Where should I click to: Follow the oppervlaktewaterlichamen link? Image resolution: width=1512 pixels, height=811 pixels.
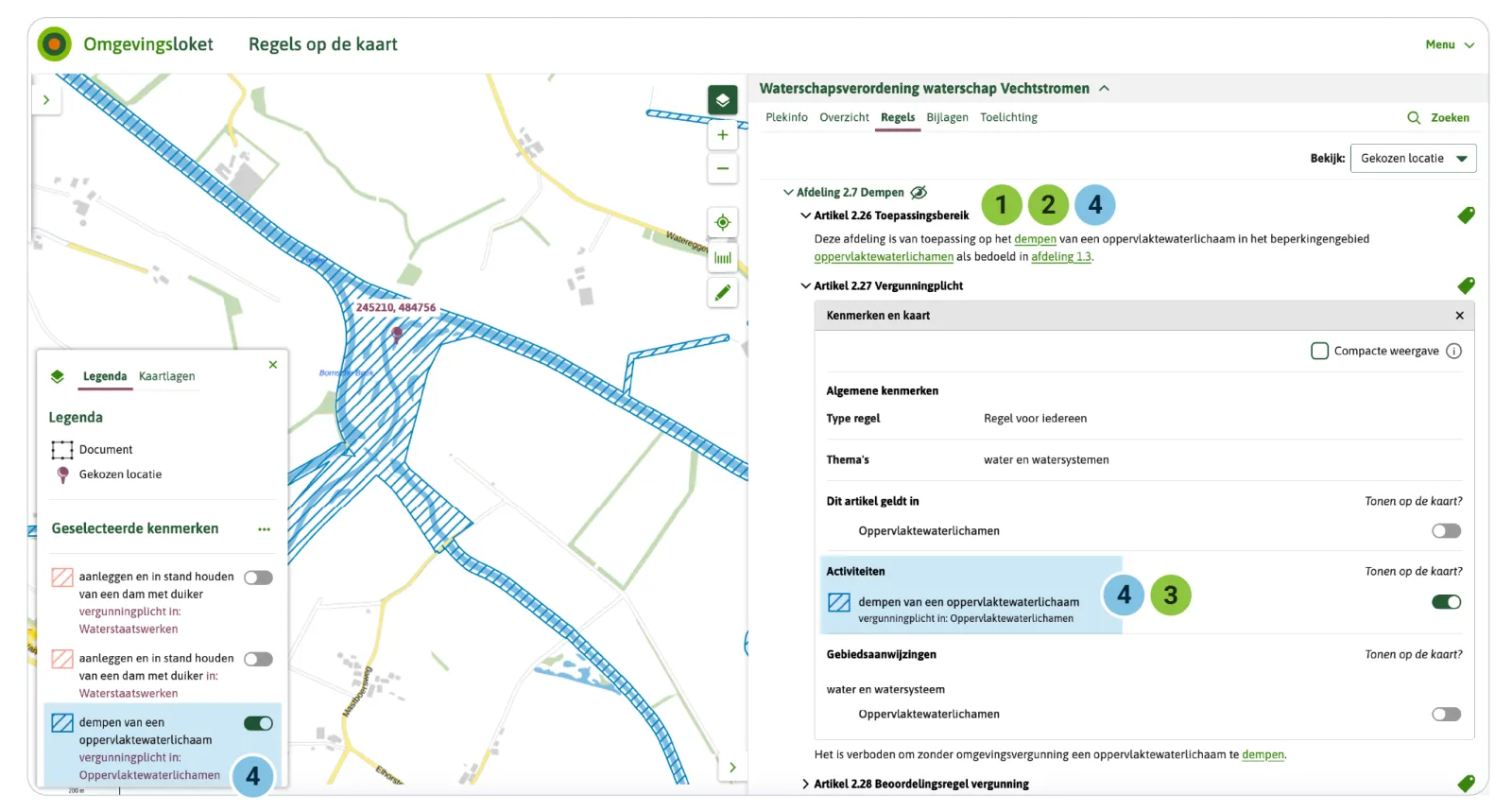884,257
